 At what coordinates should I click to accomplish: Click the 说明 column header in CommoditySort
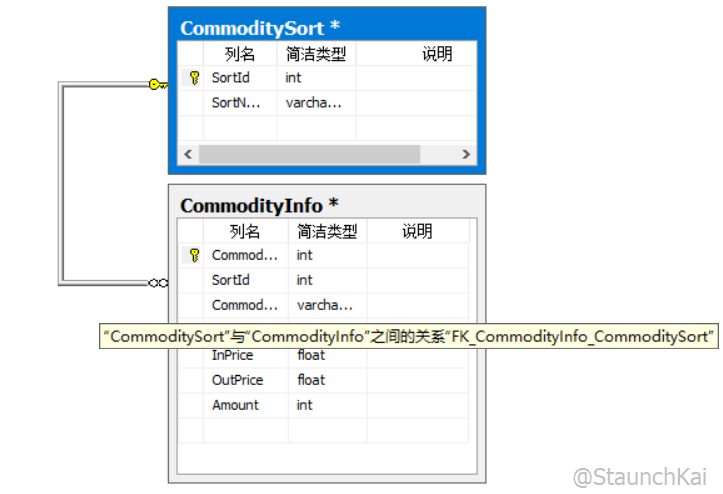point(416,54)
